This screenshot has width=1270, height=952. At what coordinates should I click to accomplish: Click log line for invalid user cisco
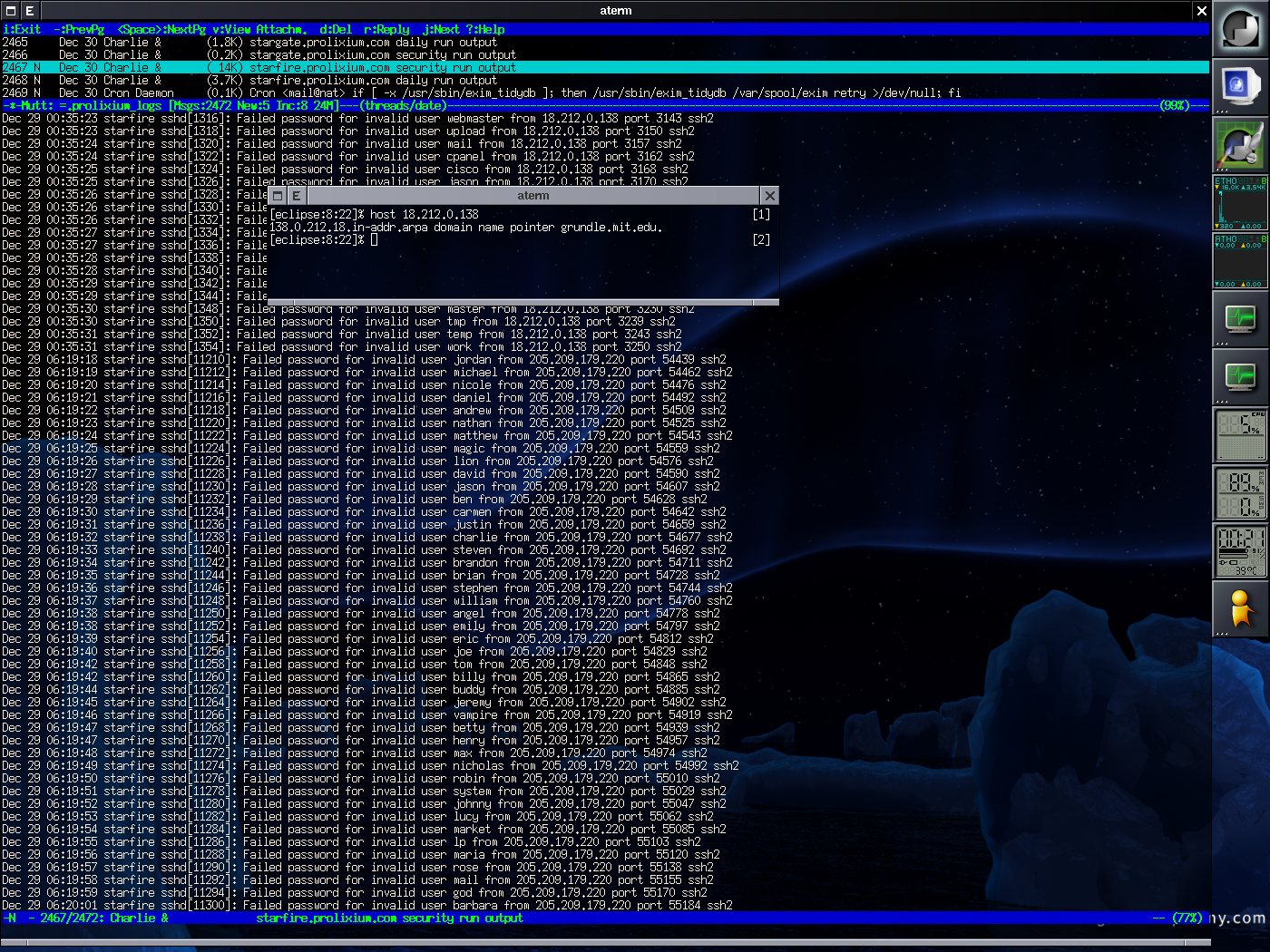click(345, 169)
